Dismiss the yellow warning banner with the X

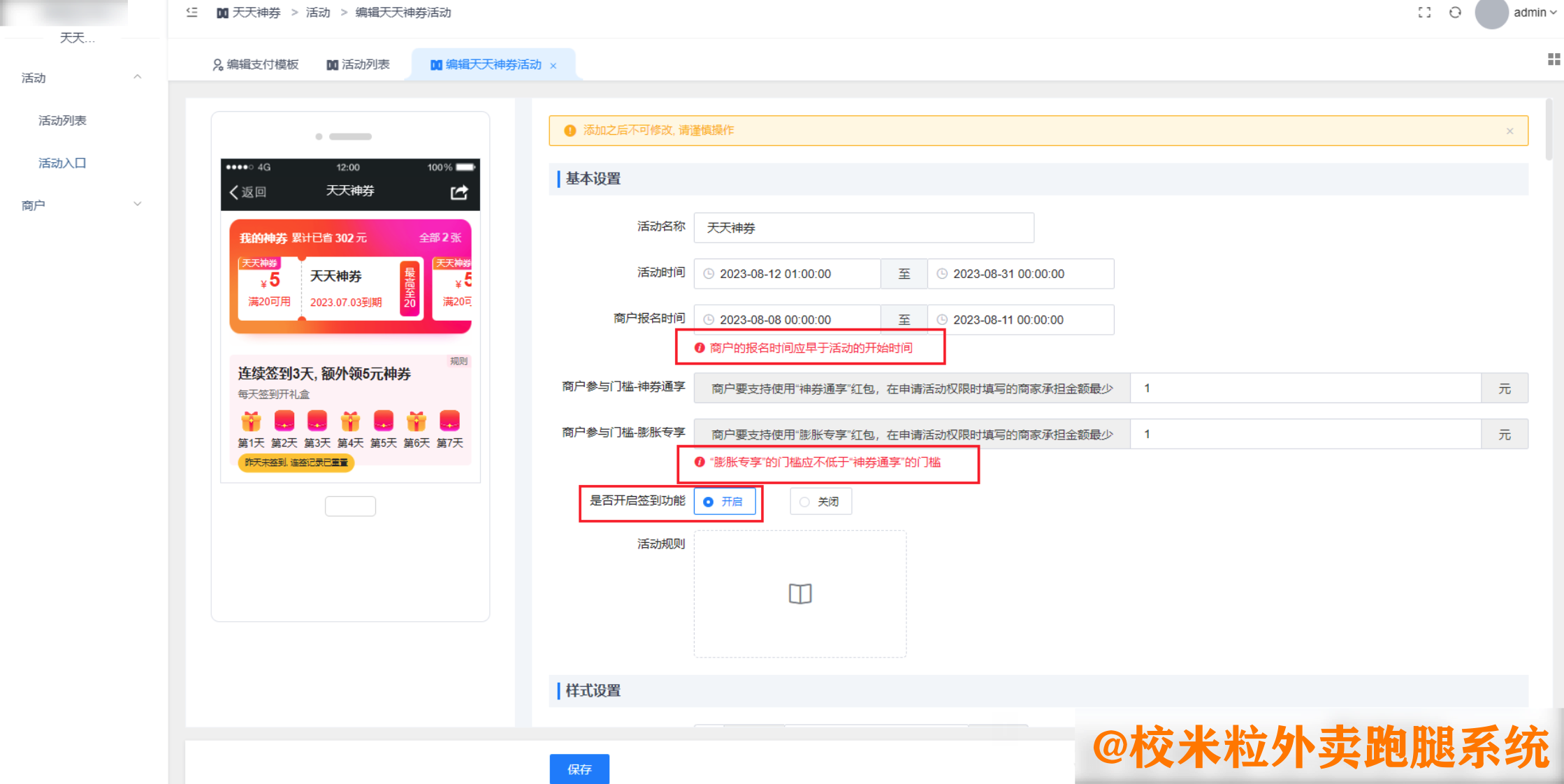1510,131
